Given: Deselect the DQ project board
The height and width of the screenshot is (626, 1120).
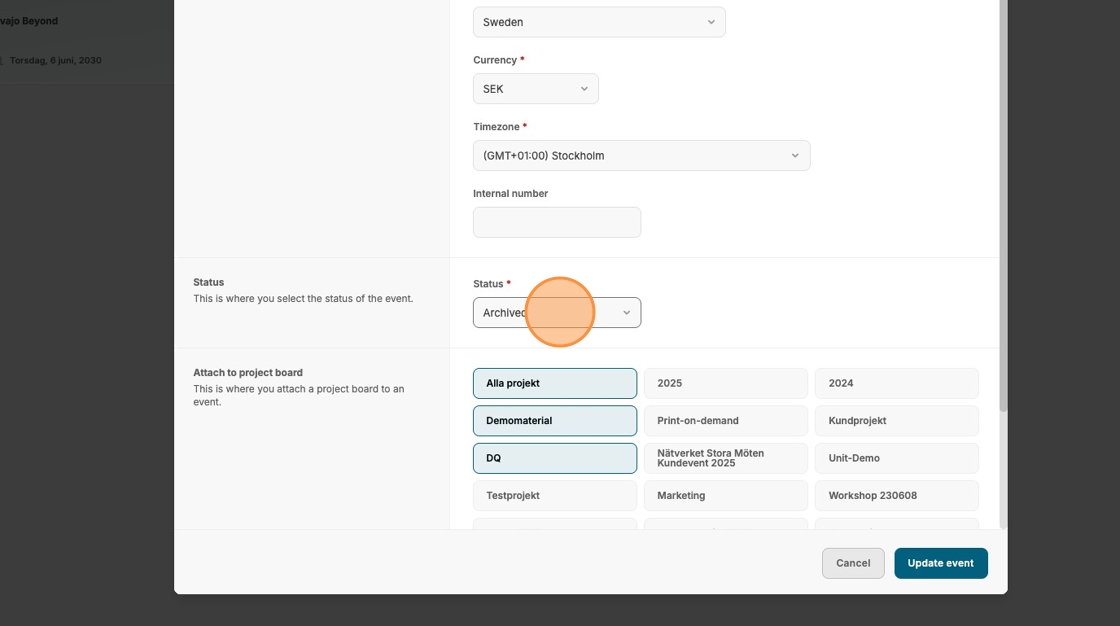Looking at the screenshot, I should 554,458.
